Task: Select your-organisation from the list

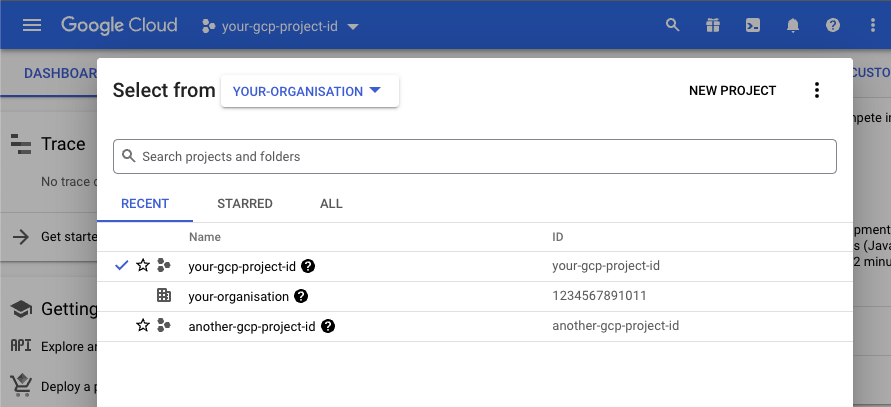Action: point(239,296)
